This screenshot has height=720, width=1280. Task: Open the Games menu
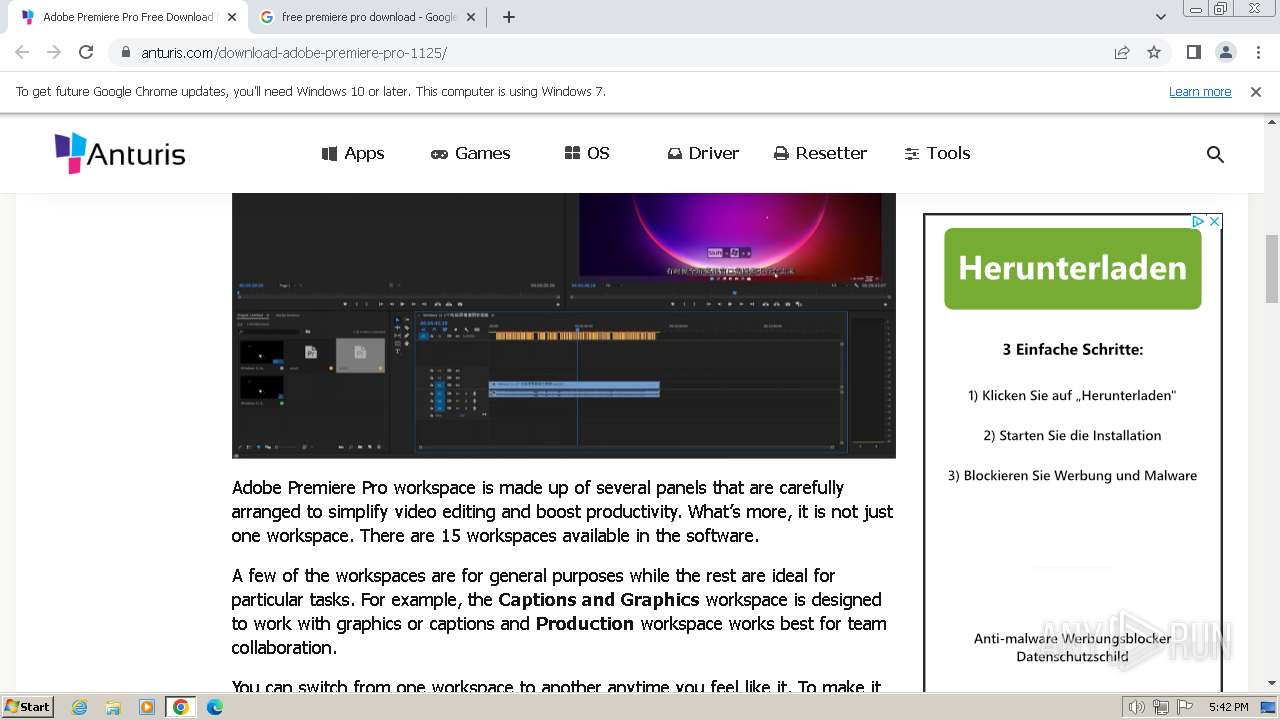pos(470,153)
